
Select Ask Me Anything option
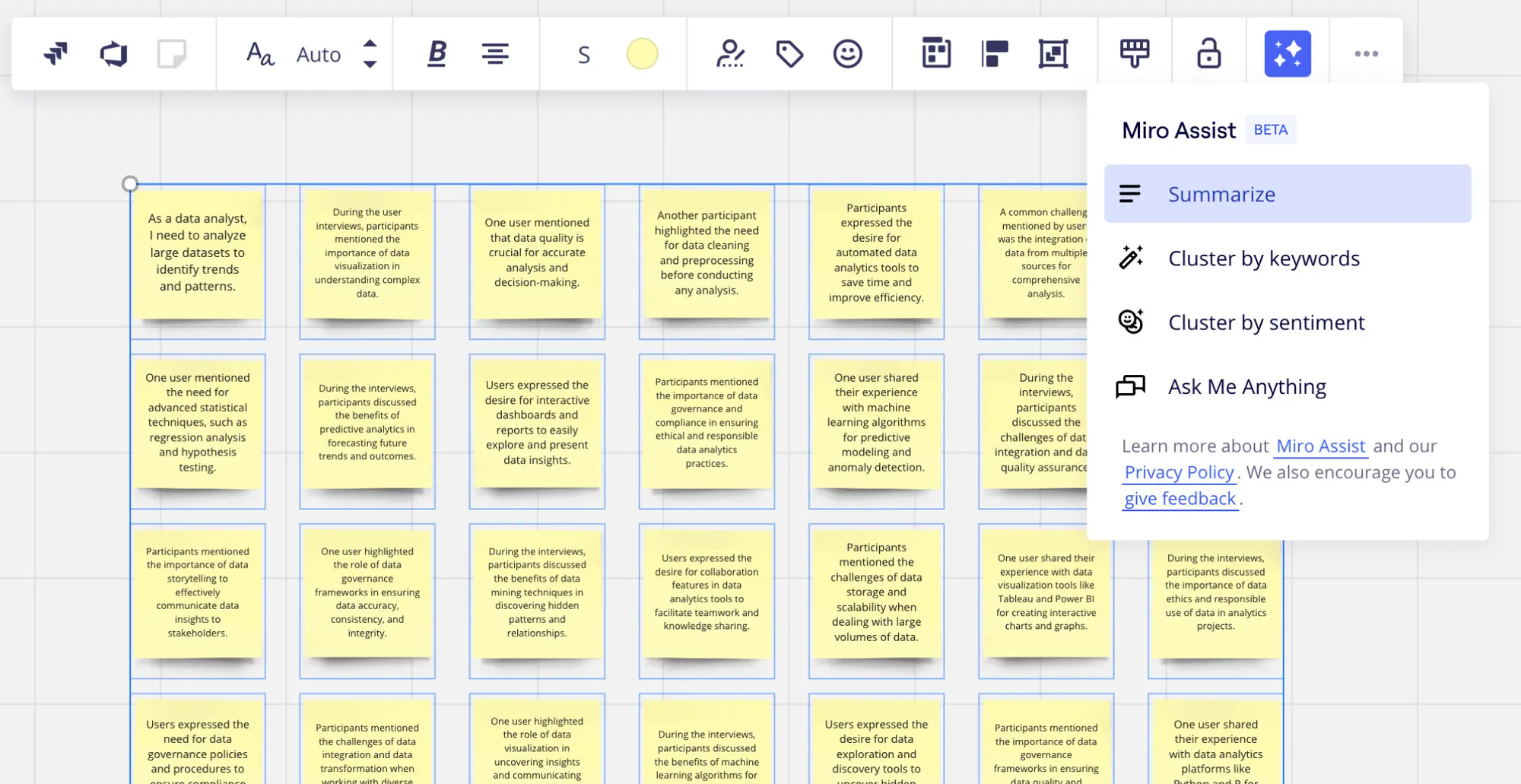point(1246,386)
